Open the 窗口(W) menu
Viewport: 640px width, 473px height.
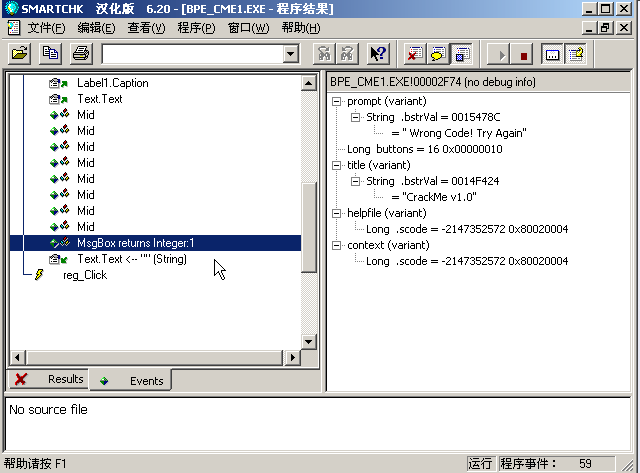[249, 28]
